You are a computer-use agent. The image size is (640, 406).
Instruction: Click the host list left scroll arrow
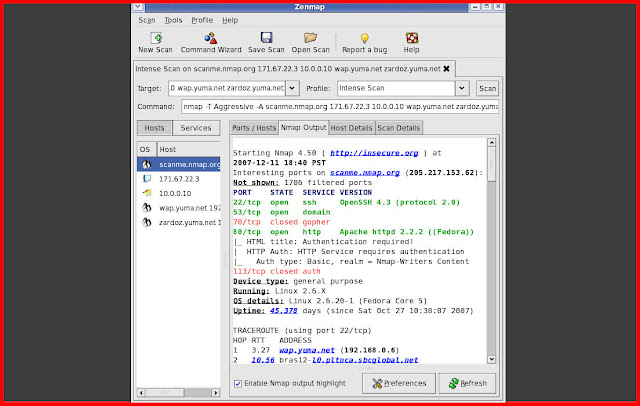pyautogui.click(x=141, y=393)
